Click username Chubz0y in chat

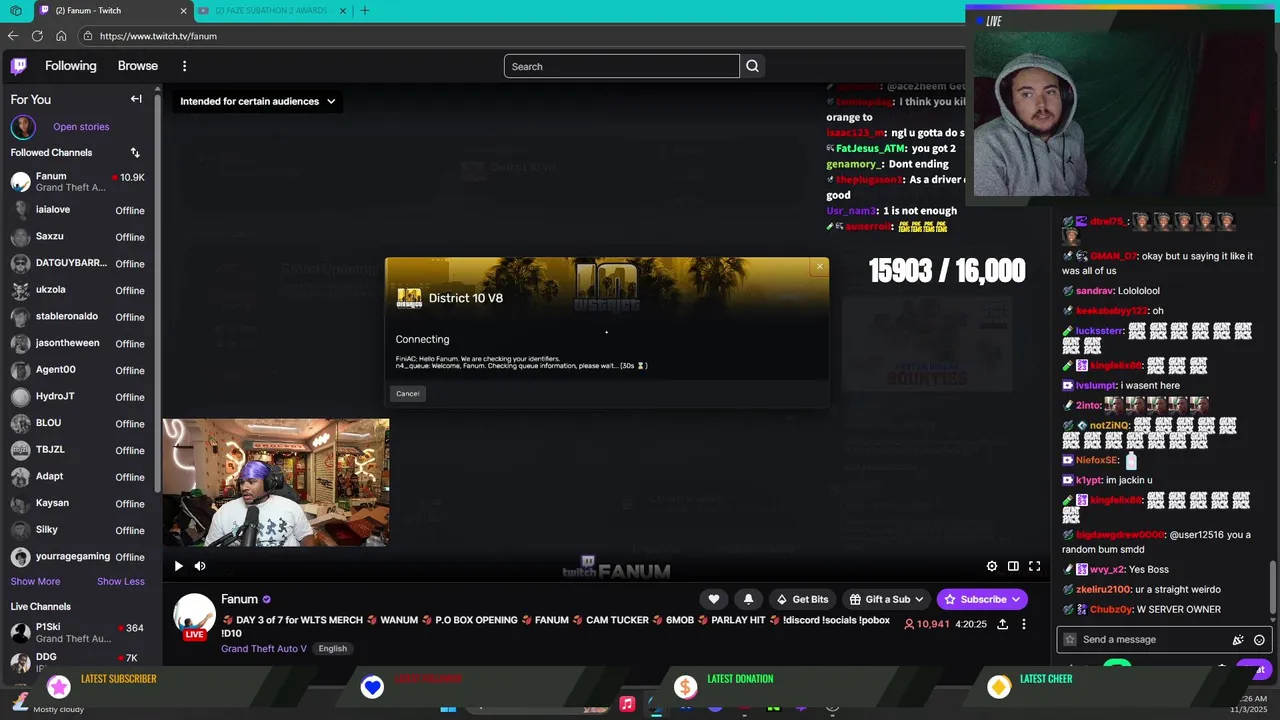tap(1112, 609)
